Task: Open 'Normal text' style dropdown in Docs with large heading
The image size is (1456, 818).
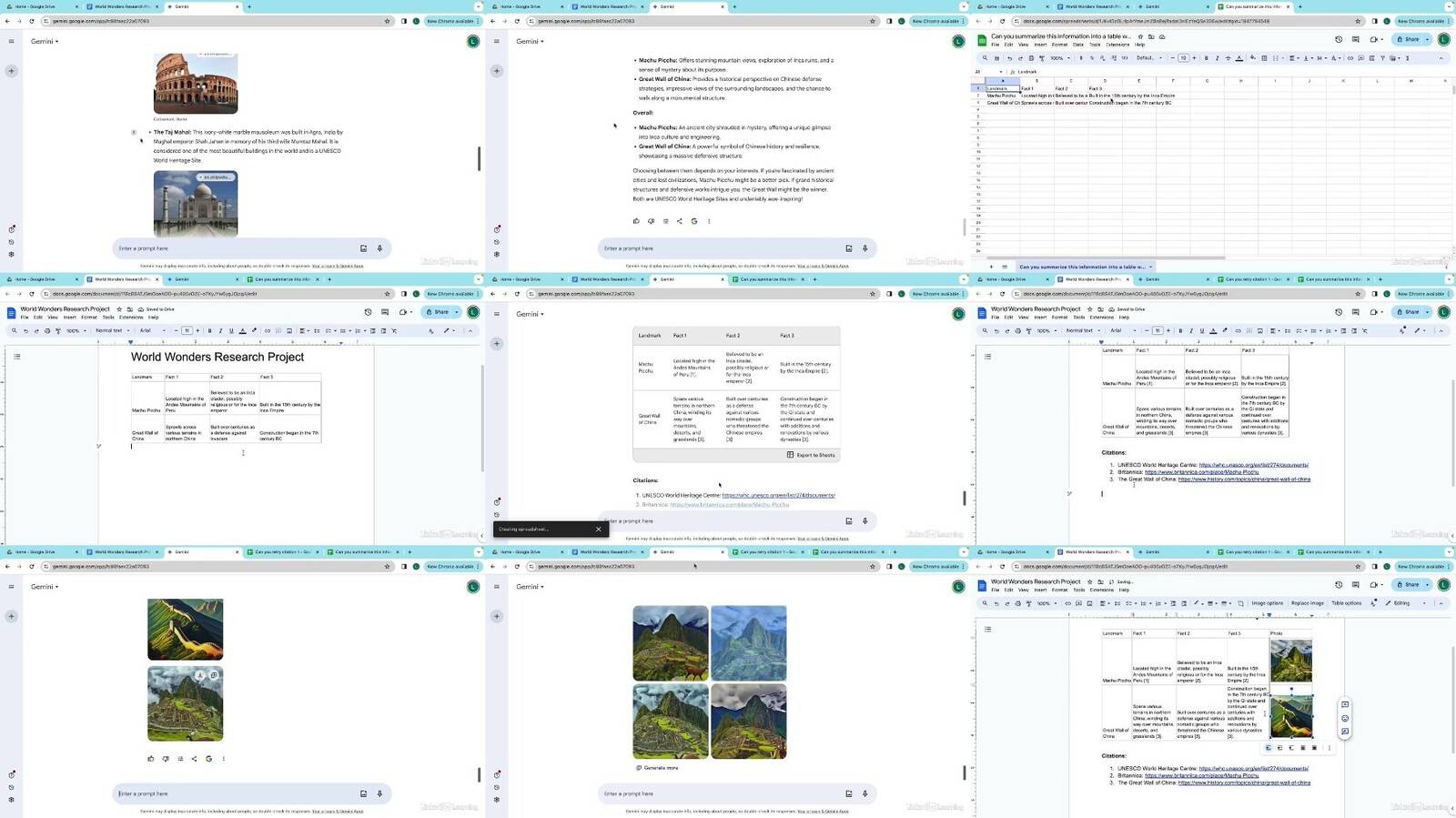Action: click(x=112, y=330)
